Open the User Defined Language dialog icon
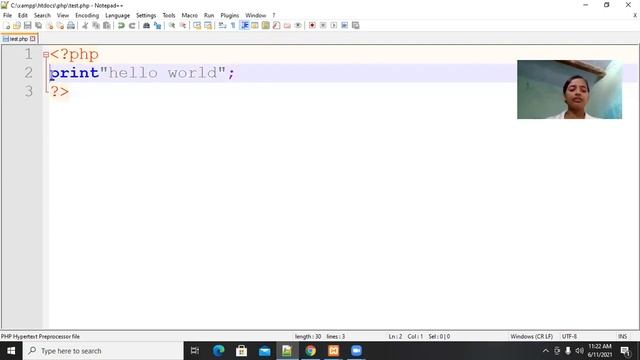The height and width of the screenshot is (360, 640). click(255, 25)
